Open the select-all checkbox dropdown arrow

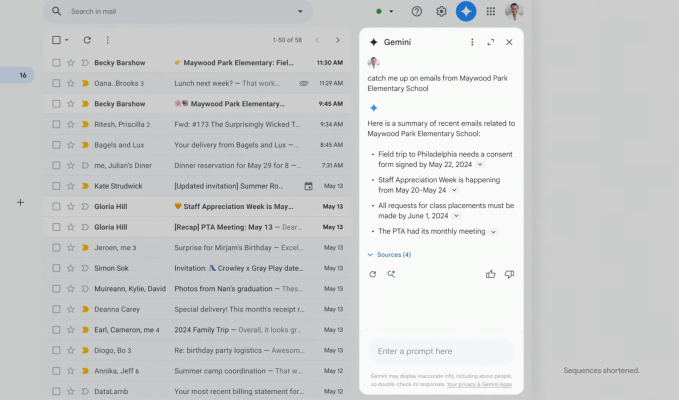[67, 40]
